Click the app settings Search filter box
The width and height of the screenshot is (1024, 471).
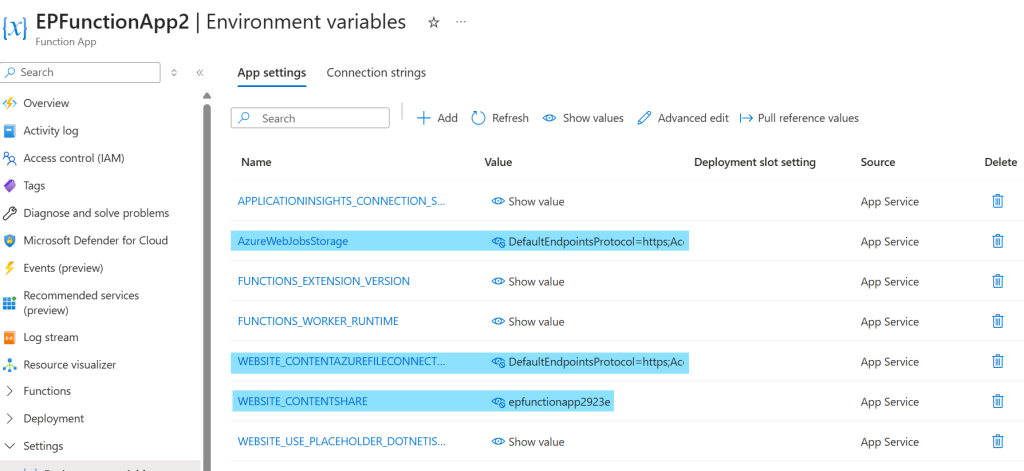310,118
